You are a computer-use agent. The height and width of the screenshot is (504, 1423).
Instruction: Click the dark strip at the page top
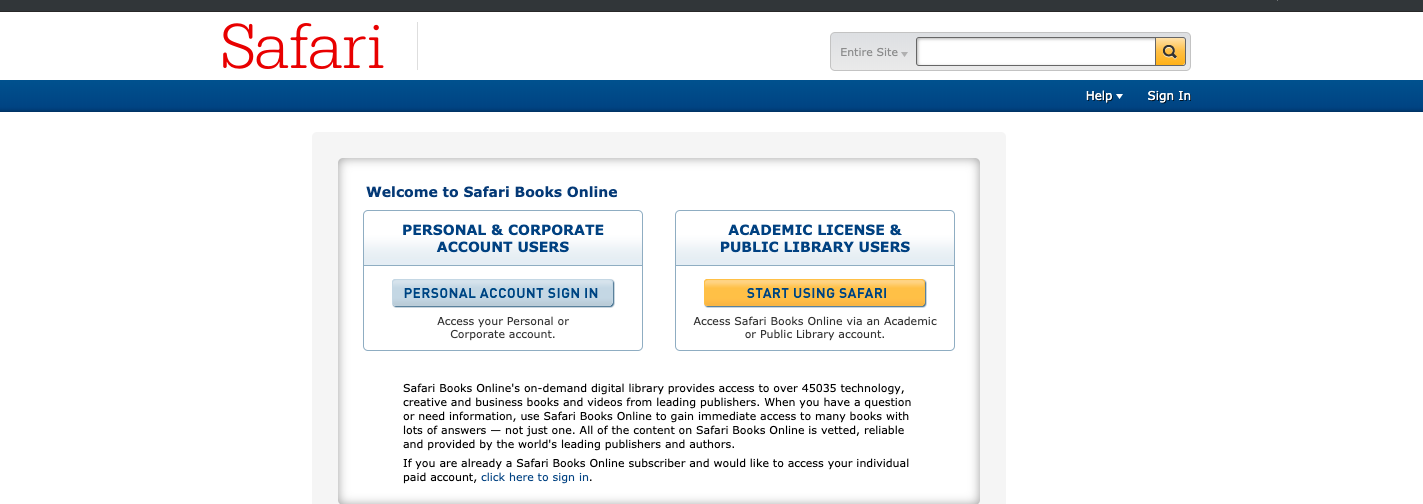700,5
